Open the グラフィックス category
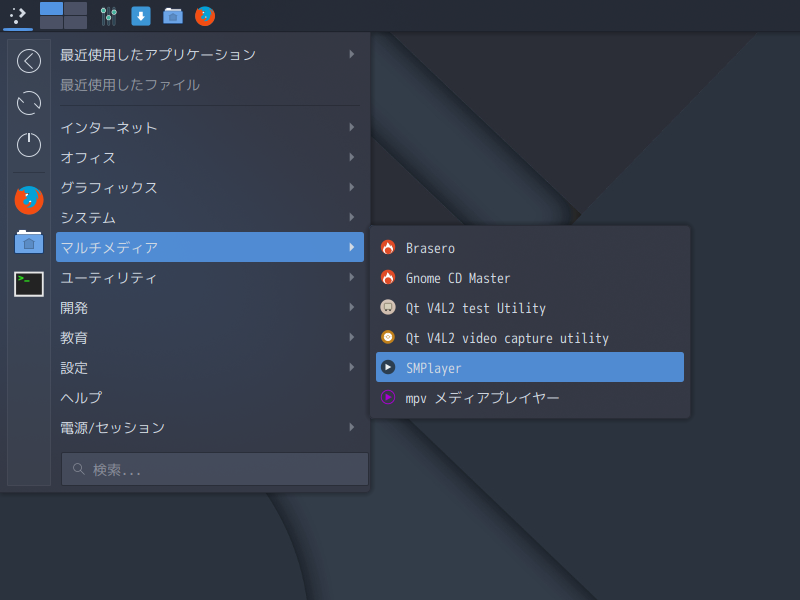Screen dimensions: 800x600 (x=210, y=188)
